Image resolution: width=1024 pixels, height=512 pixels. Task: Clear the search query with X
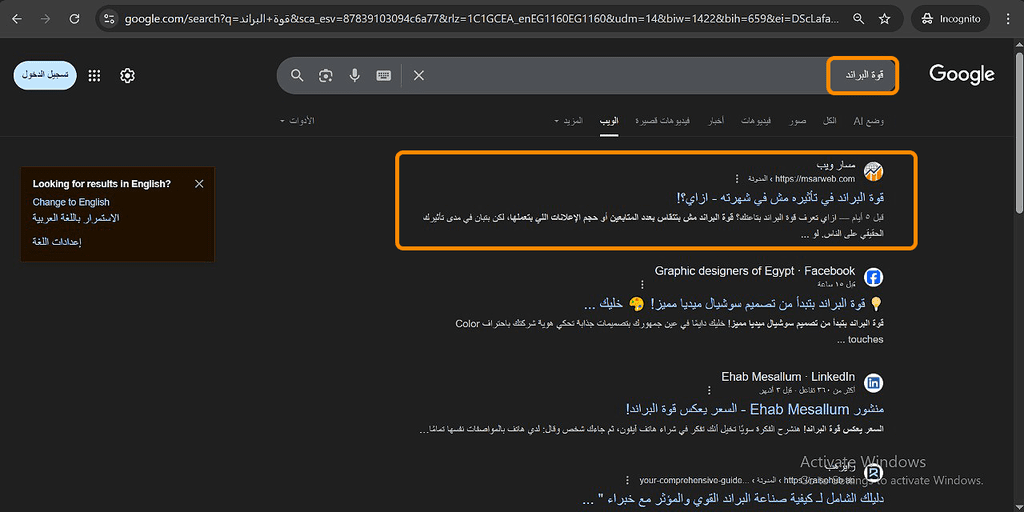419,76
